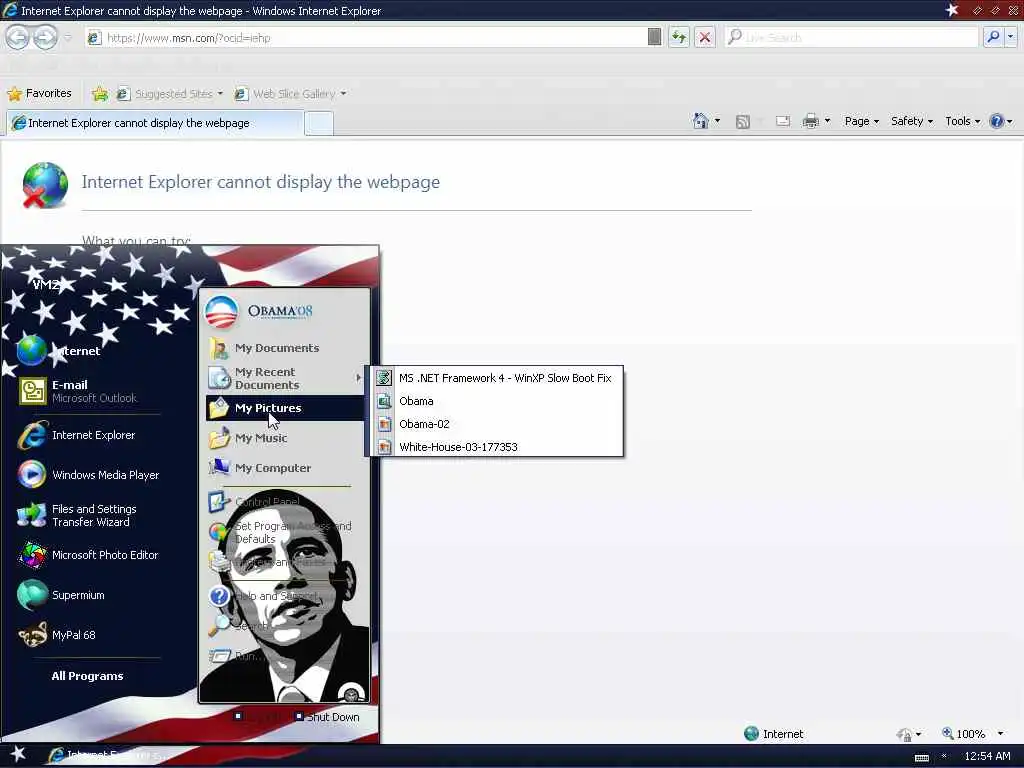Image resolution: width=1024 pixels, height=768 pixels.
Task: Open Control Panel
Action: coord(285,502)
